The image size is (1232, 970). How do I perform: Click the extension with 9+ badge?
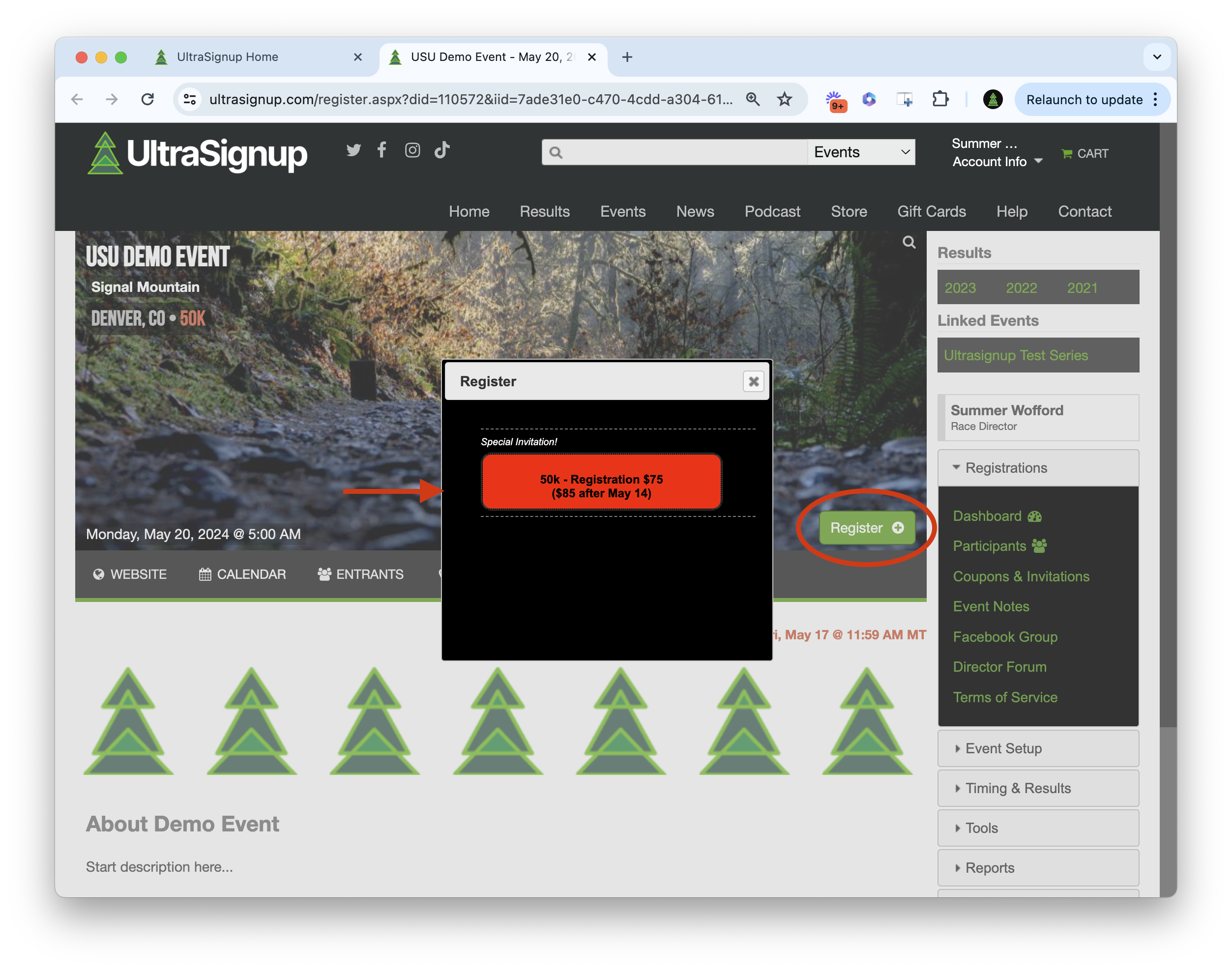click(x=835, y=101)
